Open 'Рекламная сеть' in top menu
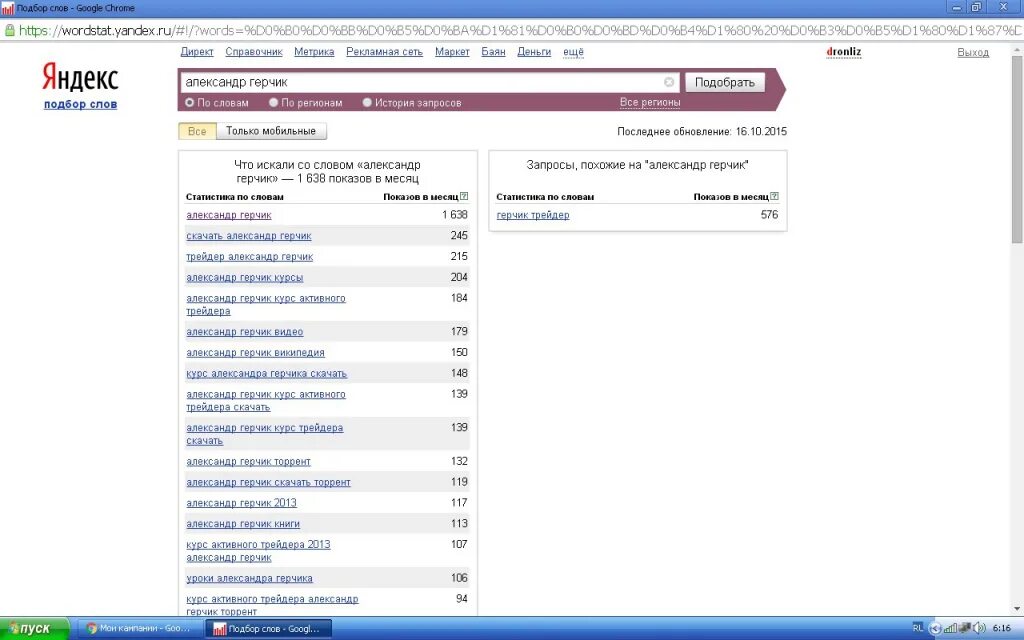Viewport: 1024px width, 640px height. (x=385, y=52)
